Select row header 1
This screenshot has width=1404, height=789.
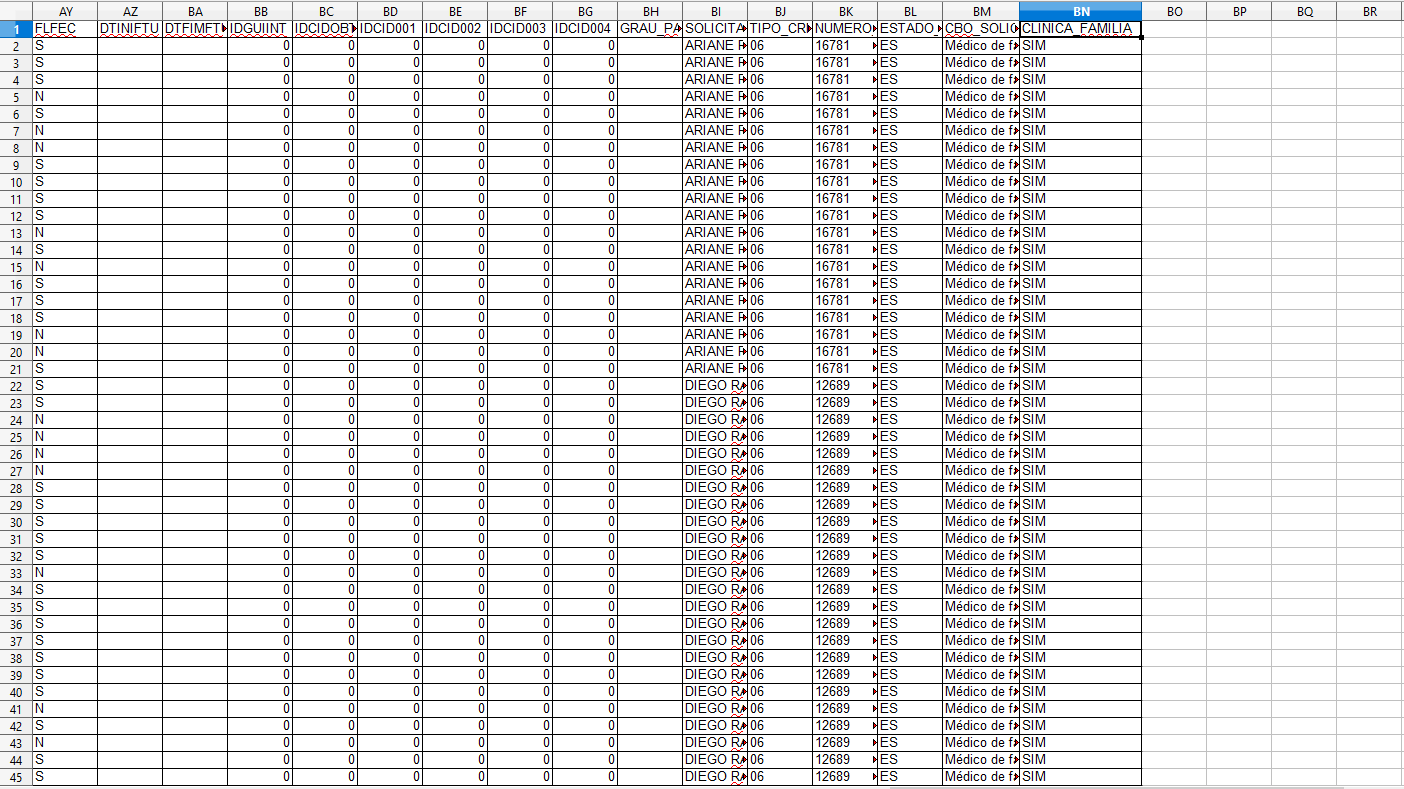click(x=16, y=29)
